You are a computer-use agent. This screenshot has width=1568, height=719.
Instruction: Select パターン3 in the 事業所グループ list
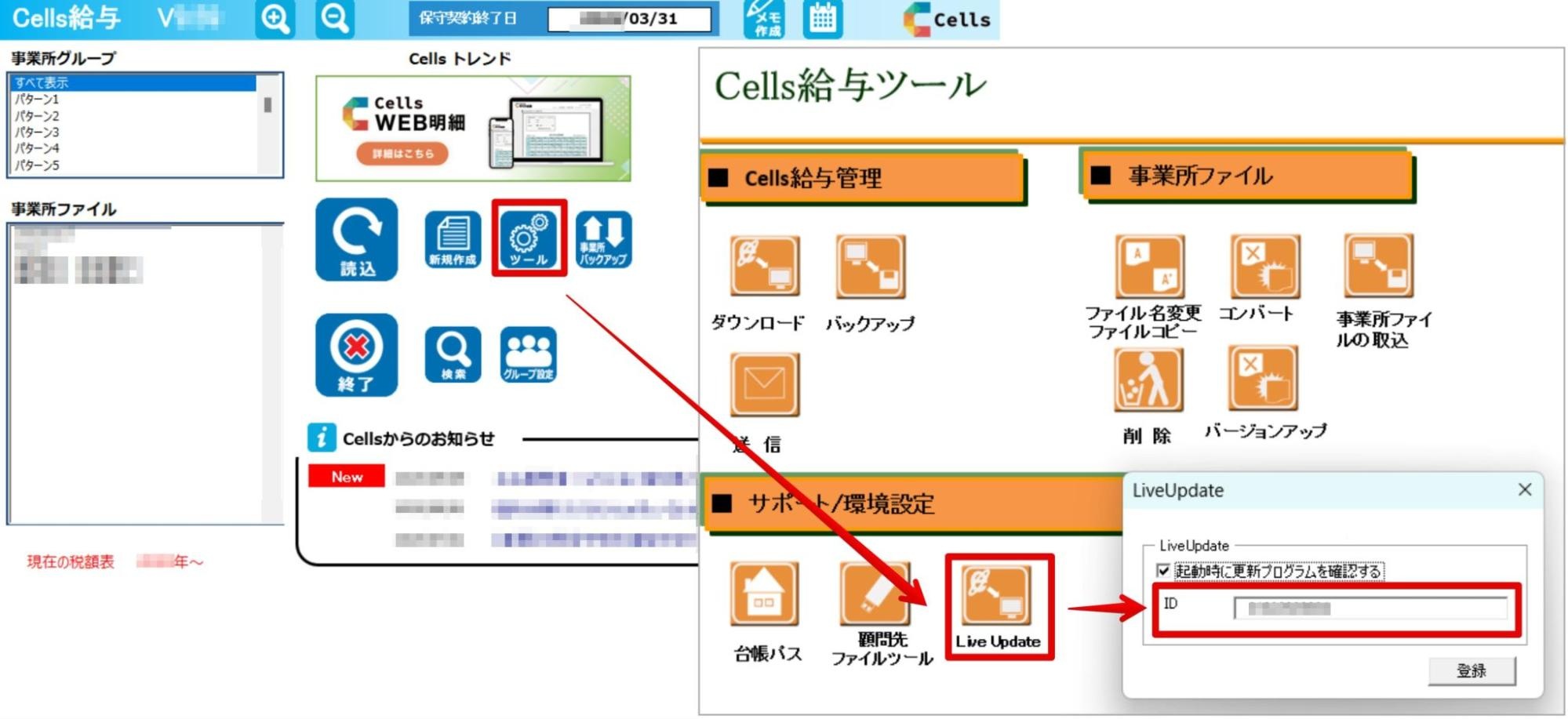(x=38, y=132)
